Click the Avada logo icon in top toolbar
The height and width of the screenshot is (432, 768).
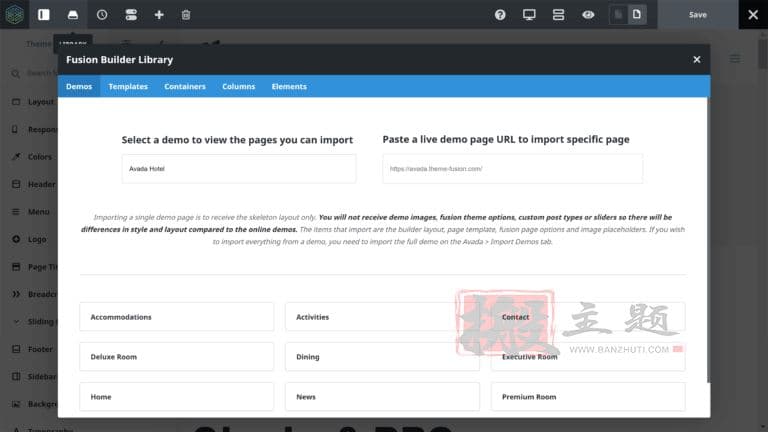[14, 14]
